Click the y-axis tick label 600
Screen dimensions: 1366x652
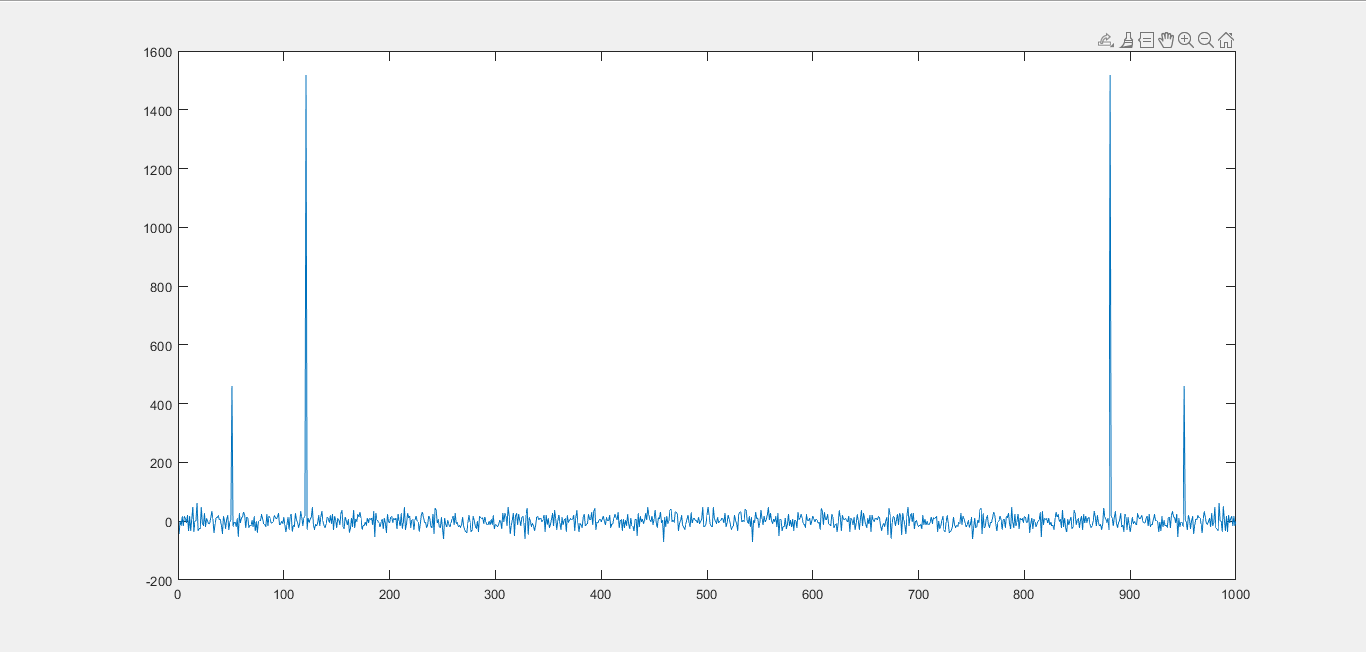coord(162,346)
